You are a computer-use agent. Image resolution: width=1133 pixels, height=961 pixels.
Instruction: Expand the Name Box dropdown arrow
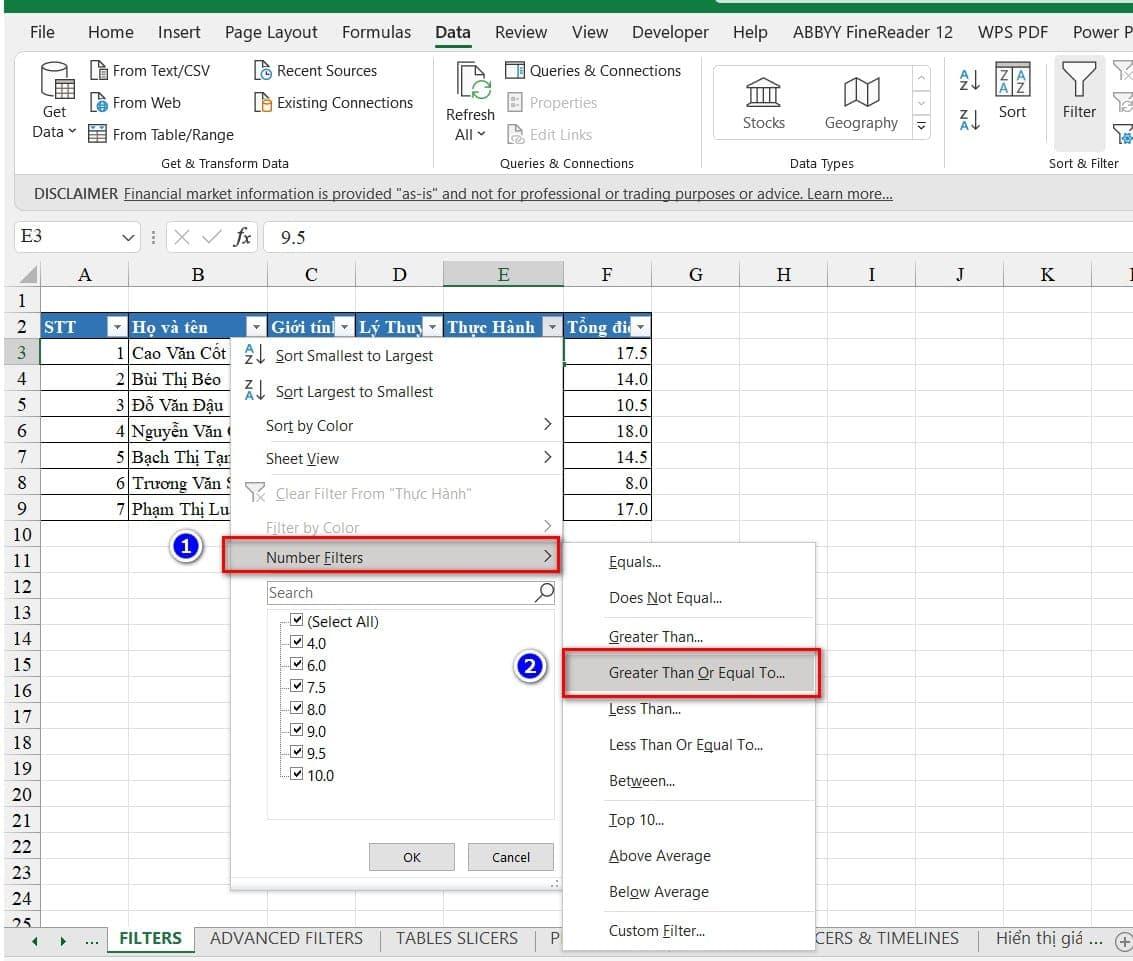pos(128,237)
